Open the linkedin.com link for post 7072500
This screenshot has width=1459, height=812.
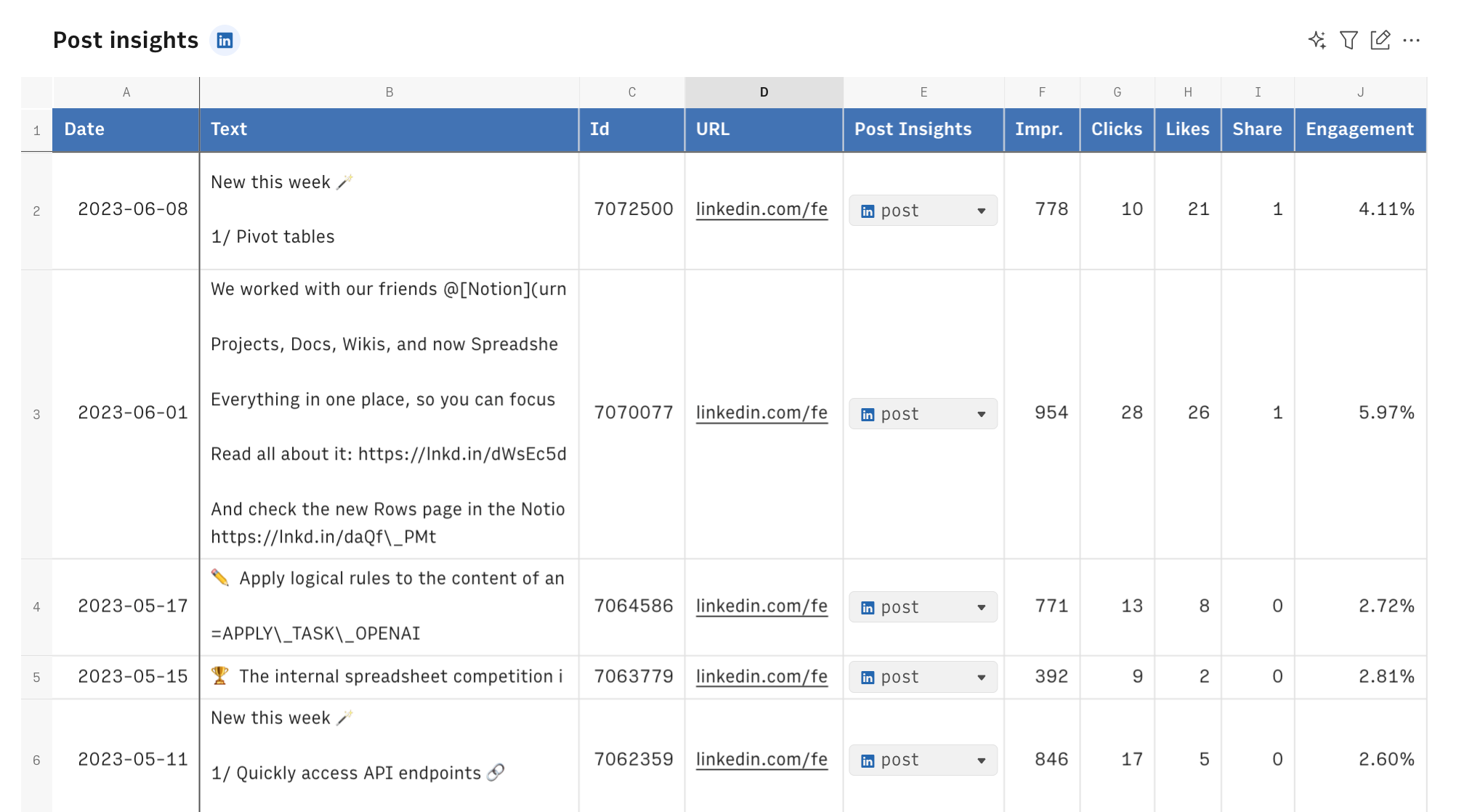[x=761, y=209]
